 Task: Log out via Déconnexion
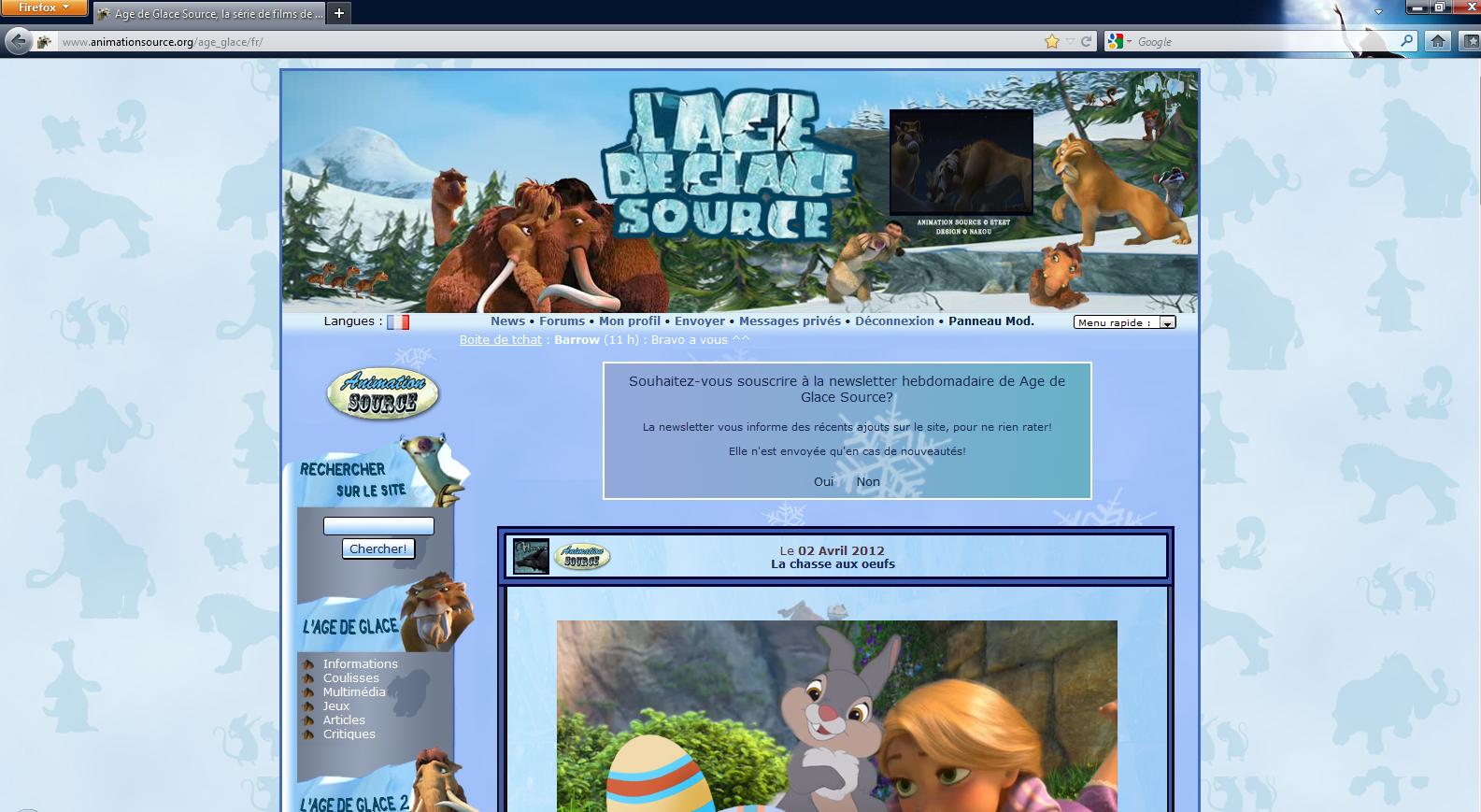point(894,321)
